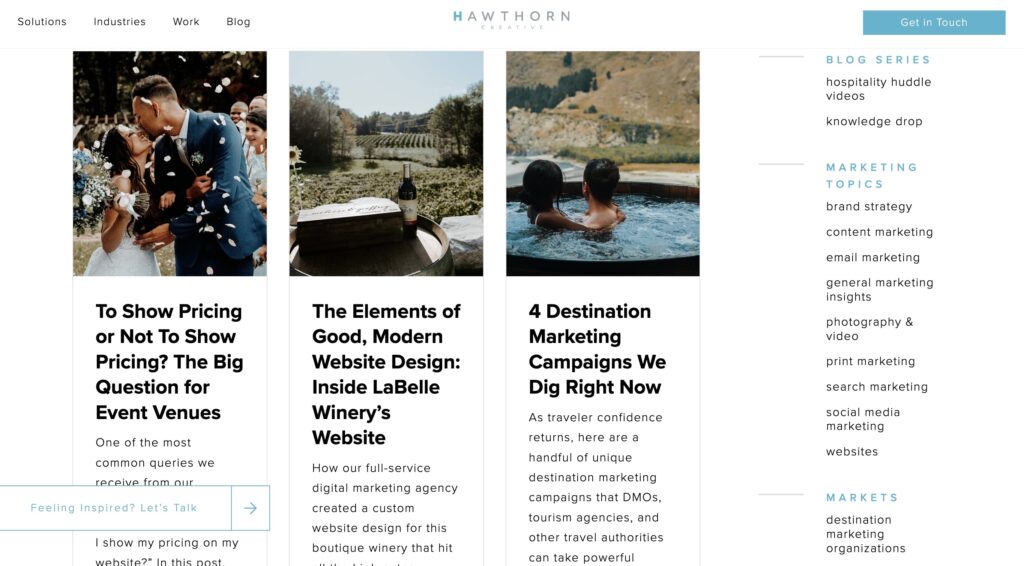Click the arrow icon beside Let's Talk

tap(250, 508)
